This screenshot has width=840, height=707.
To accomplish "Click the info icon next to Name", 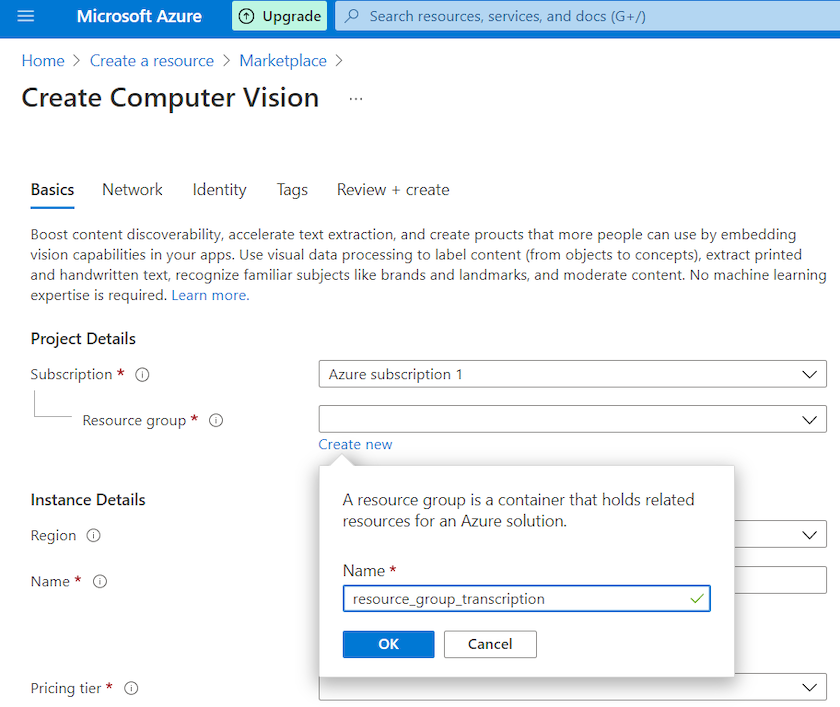I will pos(99,581).
